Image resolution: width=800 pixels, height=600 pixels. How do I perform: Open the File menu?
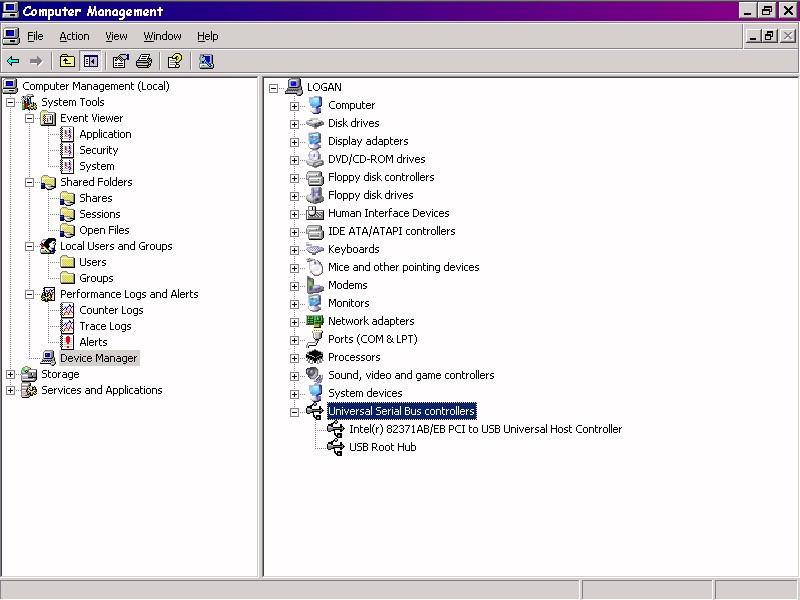35,36
